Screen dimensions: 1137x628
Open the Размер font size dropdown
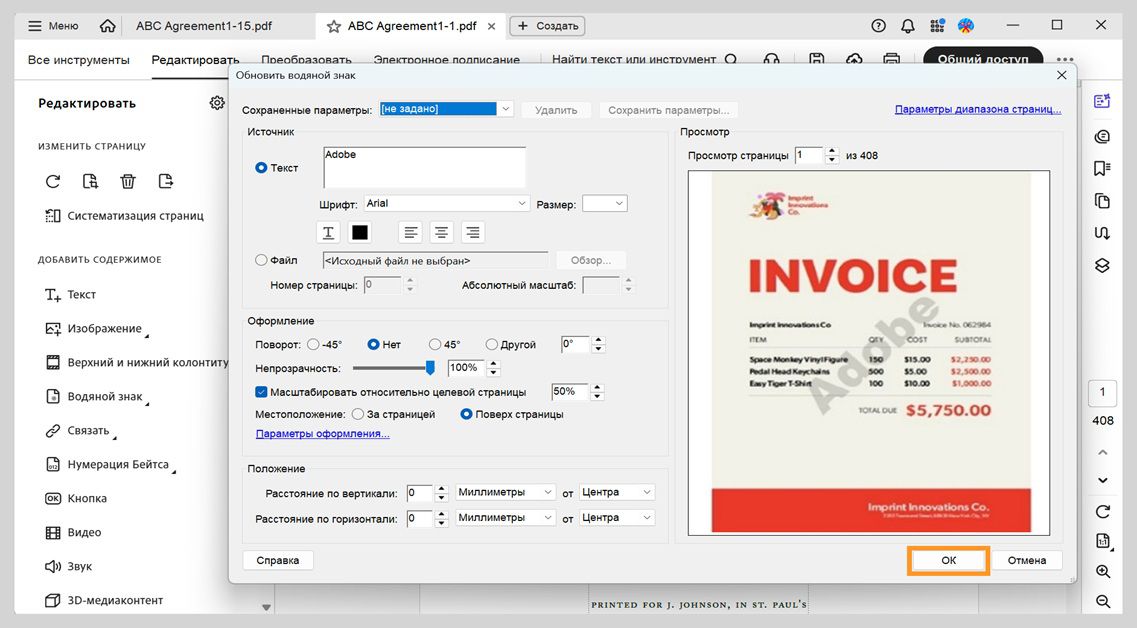[605, 204]
